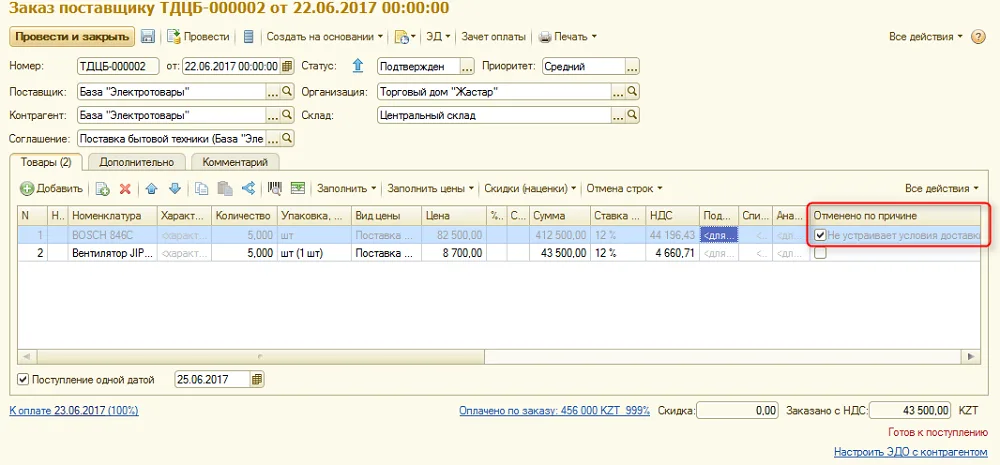Select cell Вентилятор JIP... in Номенклатура column

click(113, 253)
